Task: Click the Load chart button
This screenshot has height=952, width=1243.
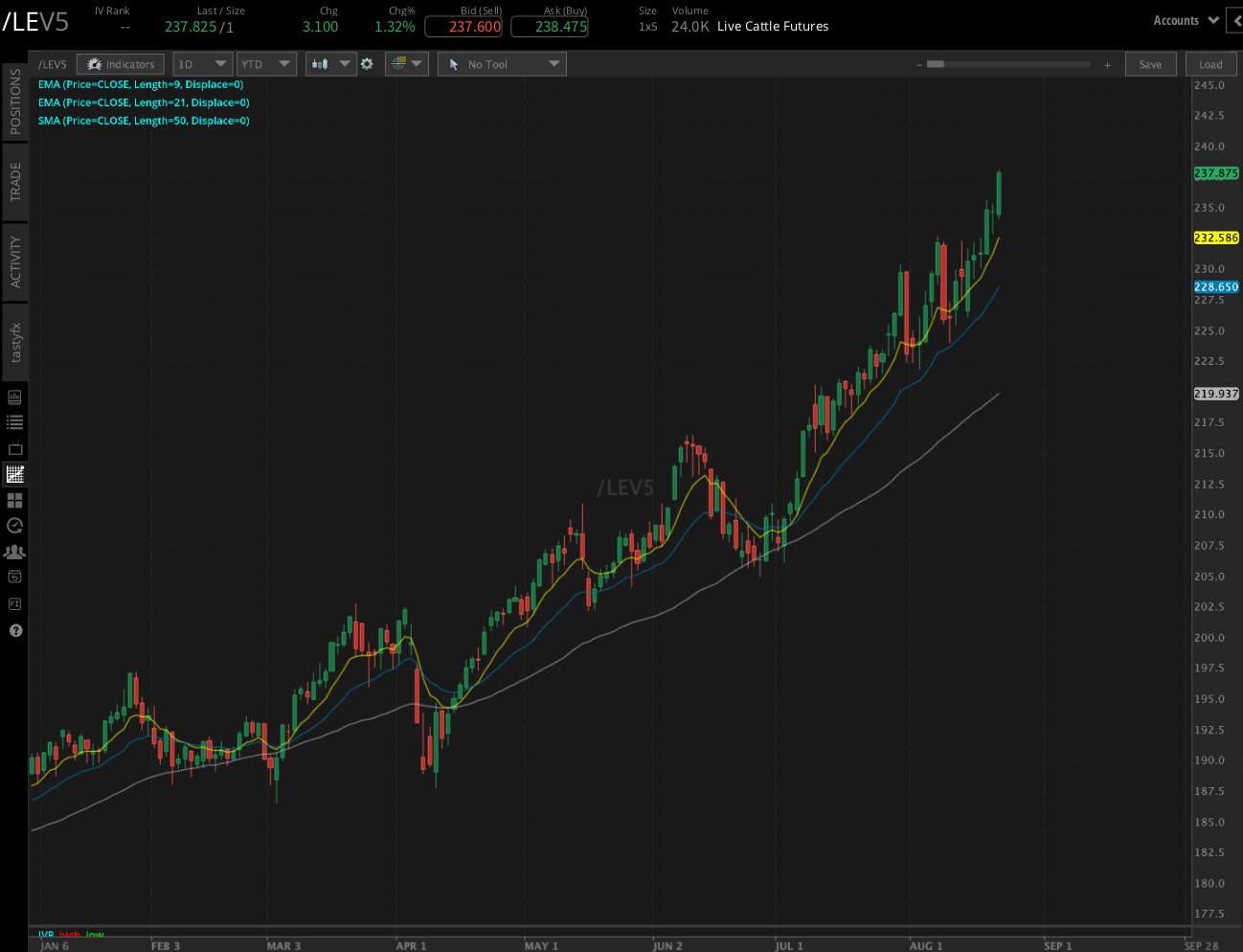Action: (1210, 63)
